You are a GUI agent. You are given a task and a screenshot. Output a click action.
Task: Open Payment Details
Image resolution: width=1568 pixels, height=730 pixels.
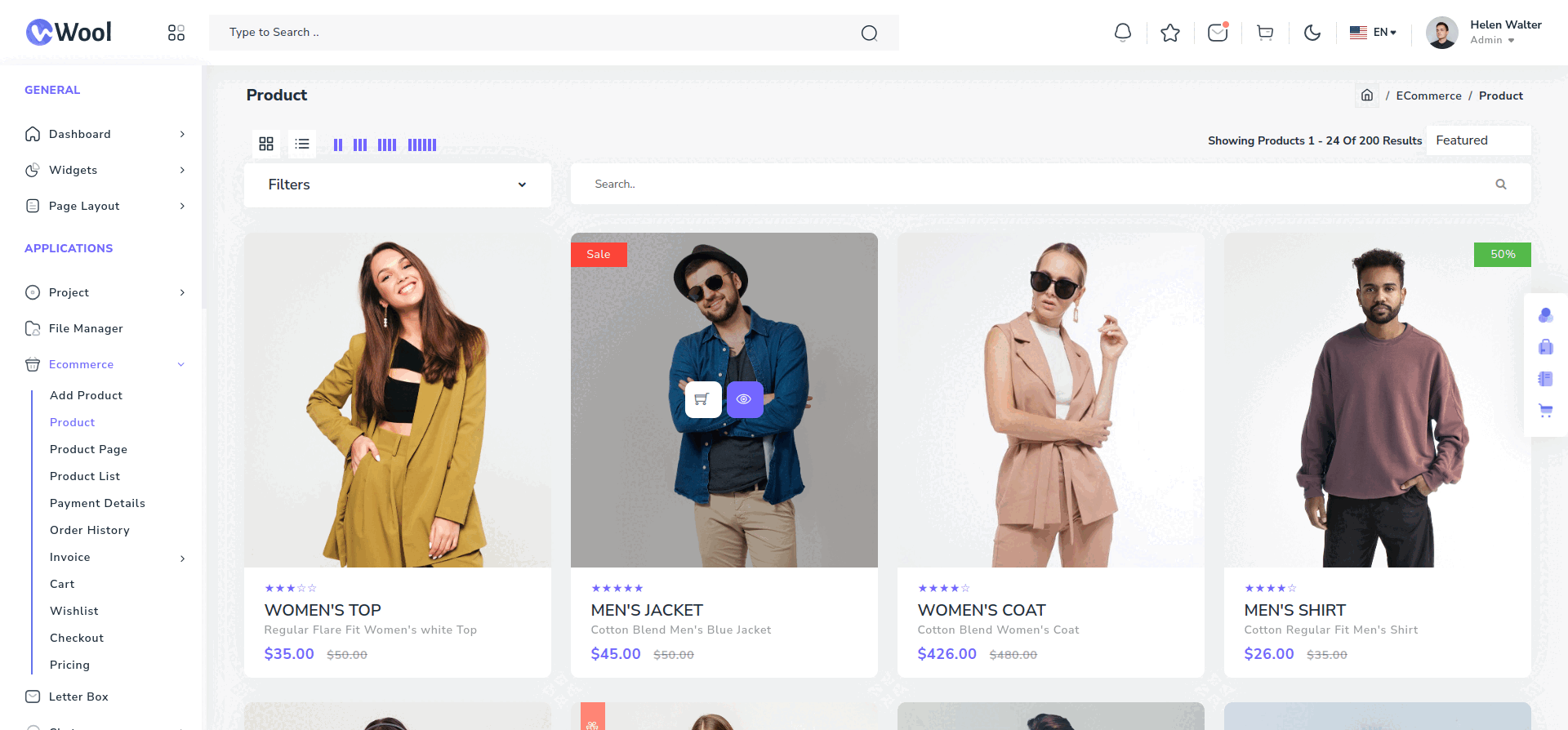pos(97,503)
